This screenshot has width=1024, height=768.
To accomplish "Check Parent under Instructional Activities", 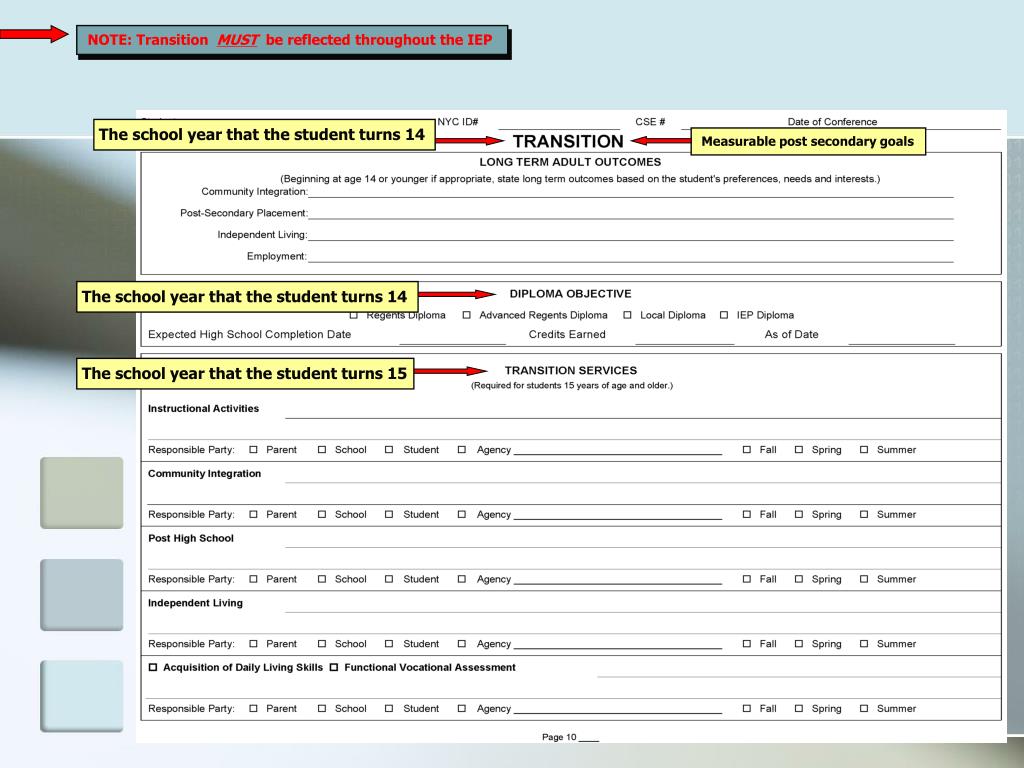I will [x=253, y=449].
